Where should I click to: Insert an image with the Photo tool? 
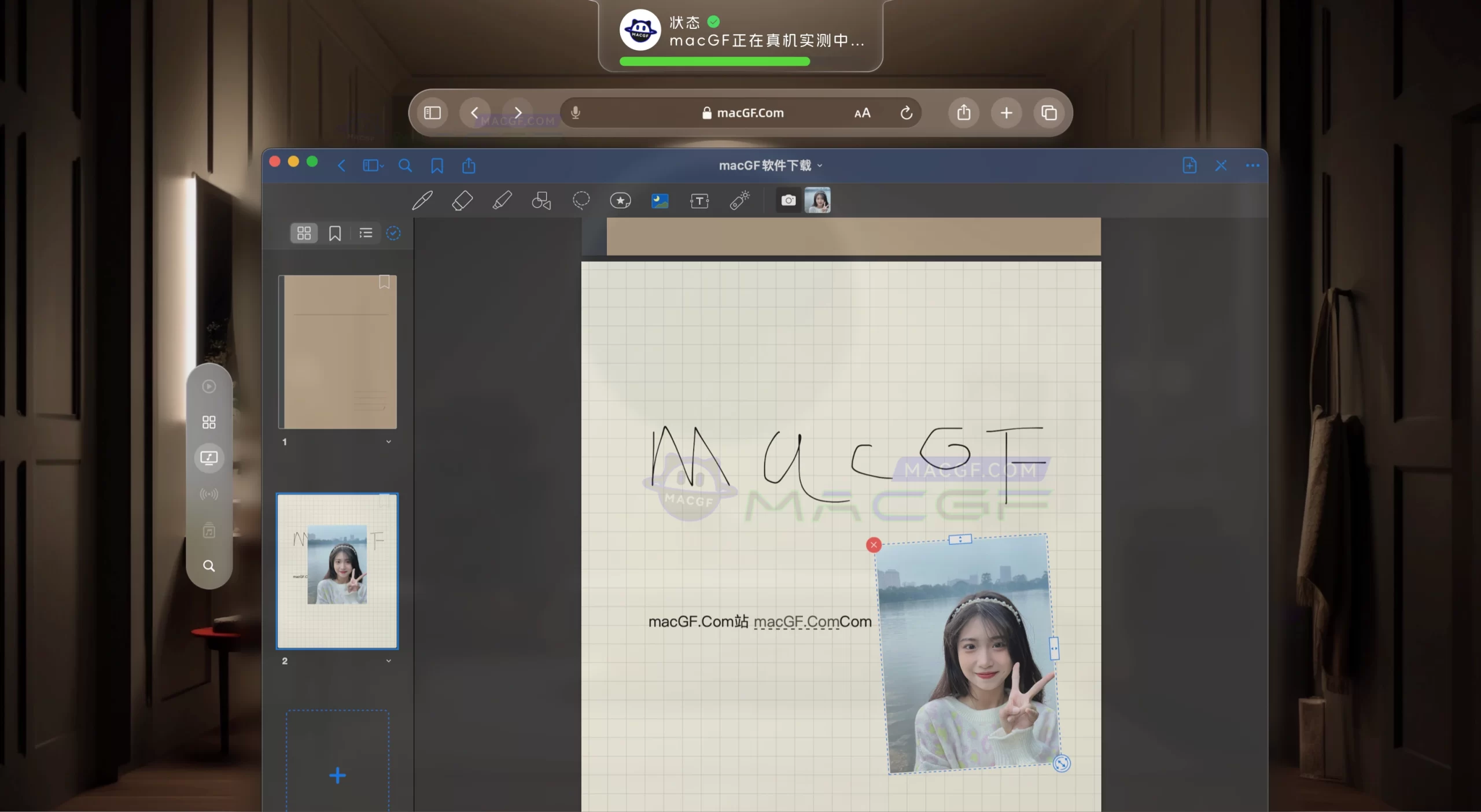(x=660, y=201)
